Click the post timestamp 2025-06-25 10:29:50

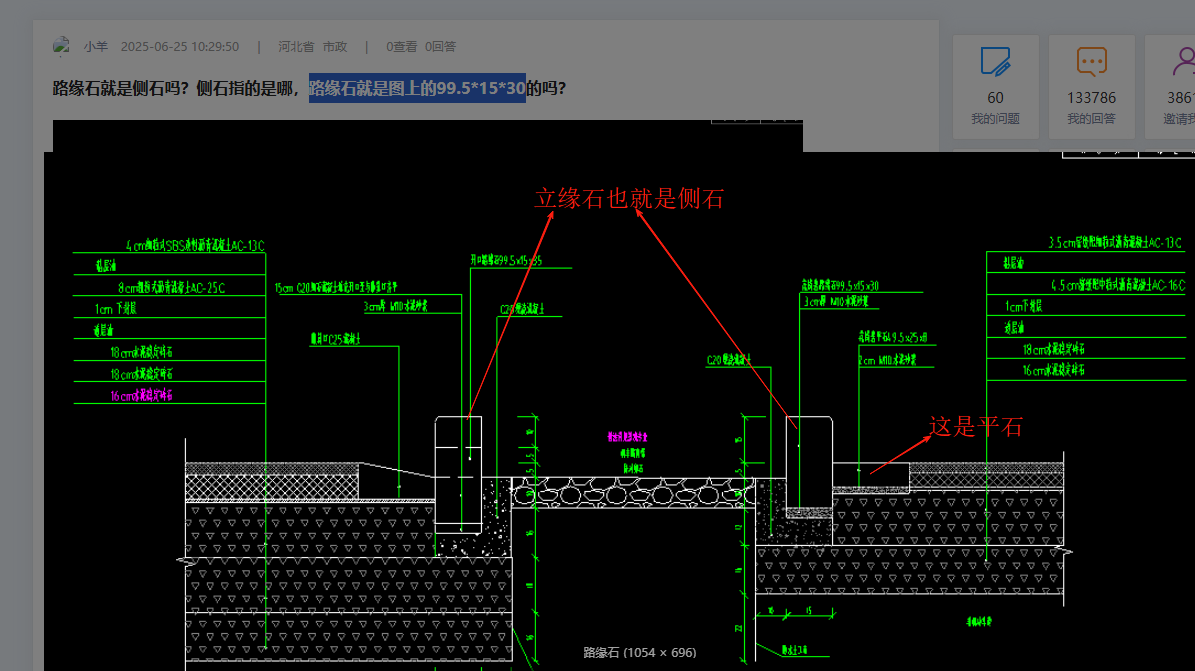(x=180, y=47)
